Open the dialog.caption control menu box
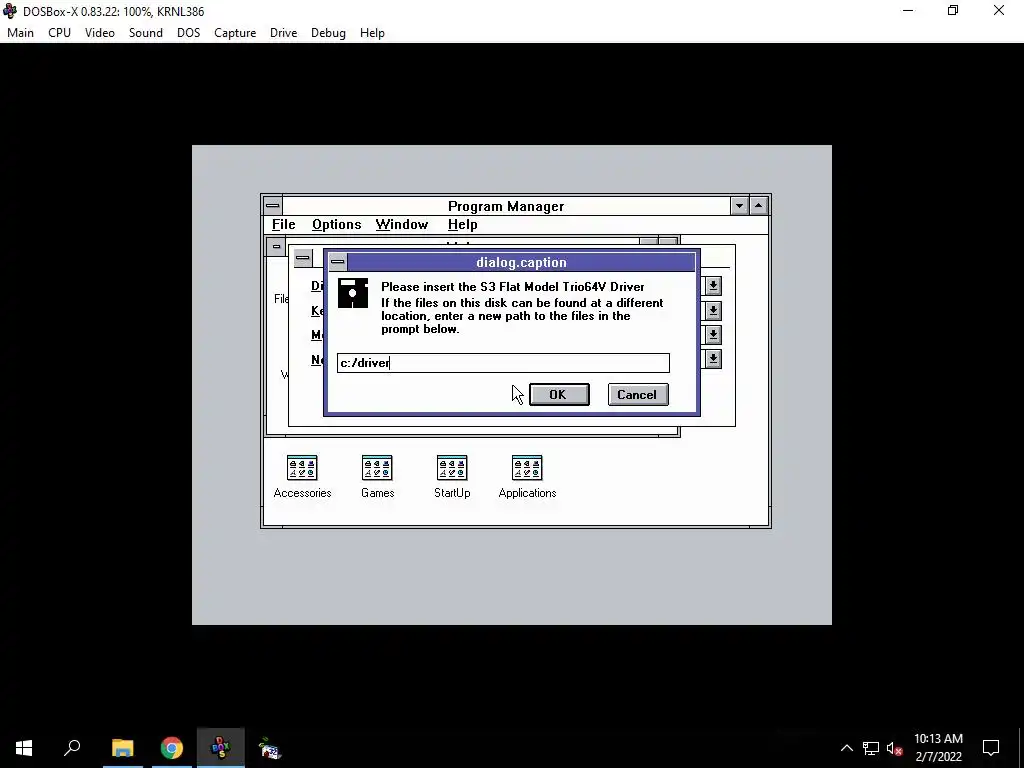The image size is (1024, 768). click(x=338, y=262)
